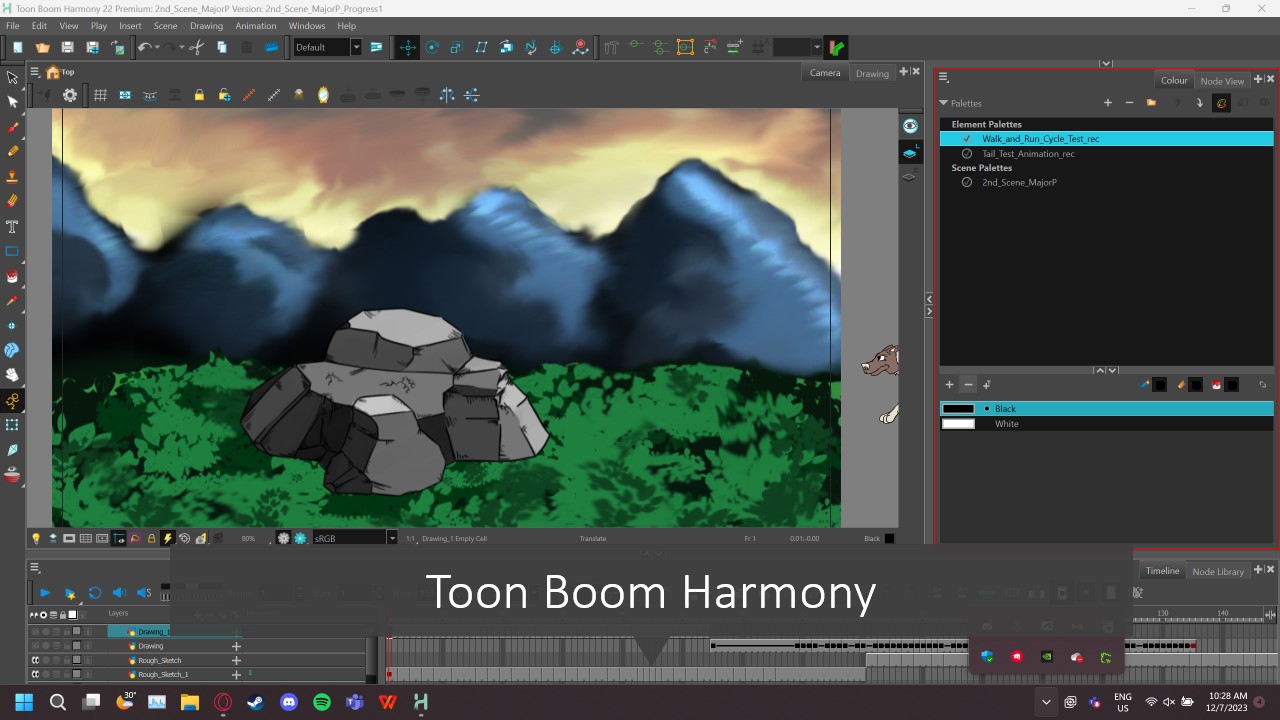The width and height of the screenshot is (1280, 720).
Task: Open Spotify from the taskbar
Action: [x=322, y=702]
